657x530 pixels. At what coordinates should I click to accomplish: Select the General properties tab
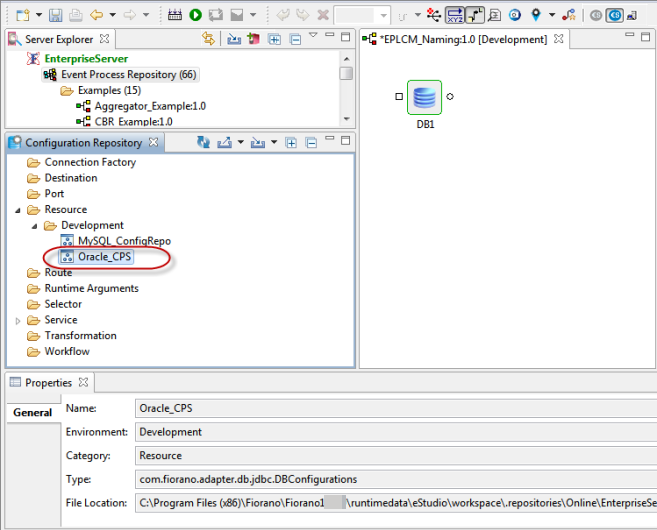32,413
